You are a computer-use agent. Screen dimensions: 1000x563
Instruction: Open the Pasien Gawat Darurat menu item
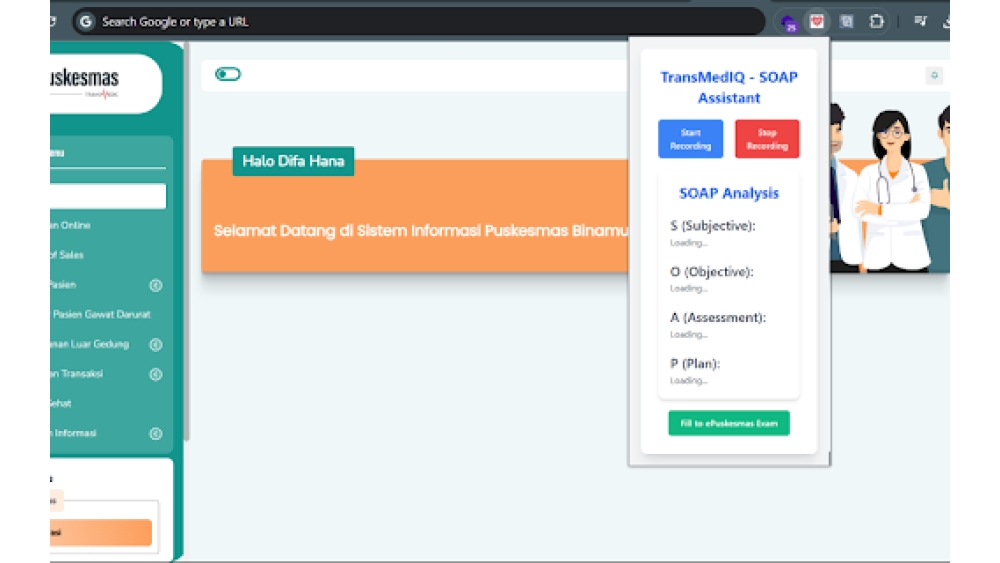[100, 314]
